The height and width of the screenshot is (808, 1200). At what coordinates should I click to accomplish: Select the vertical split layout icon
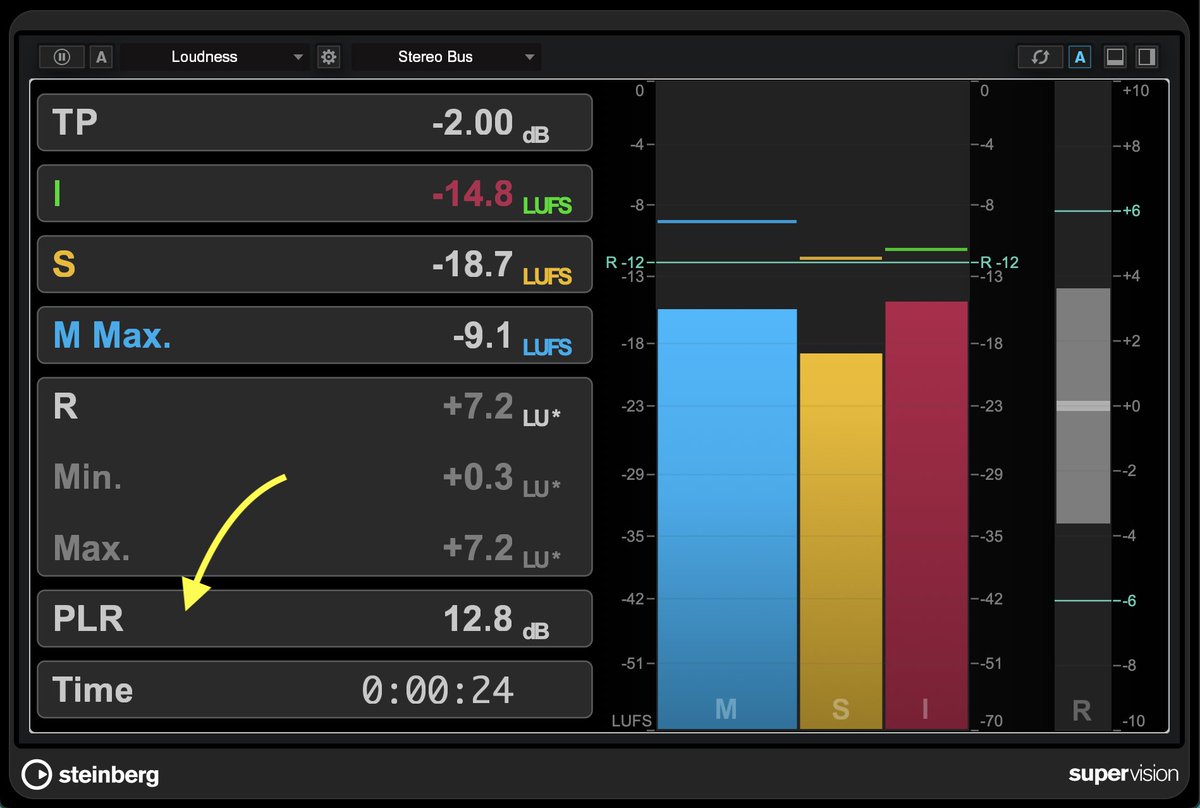pyautogui.click(x=1147, y=57)
